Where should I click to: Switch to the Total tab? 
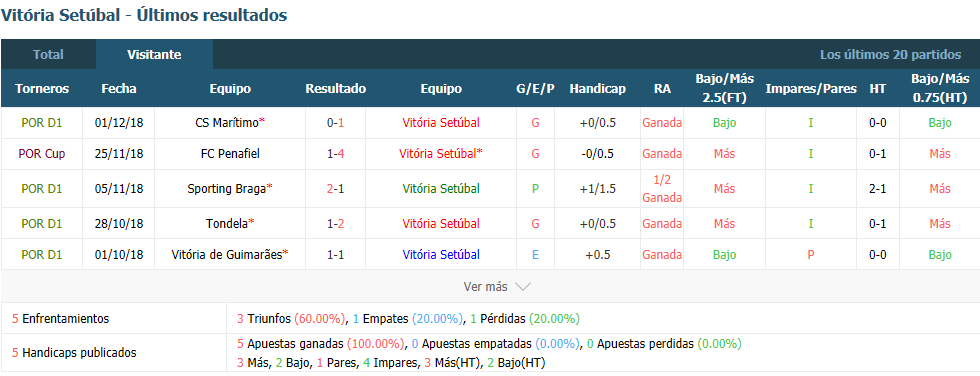click(48, 54)
